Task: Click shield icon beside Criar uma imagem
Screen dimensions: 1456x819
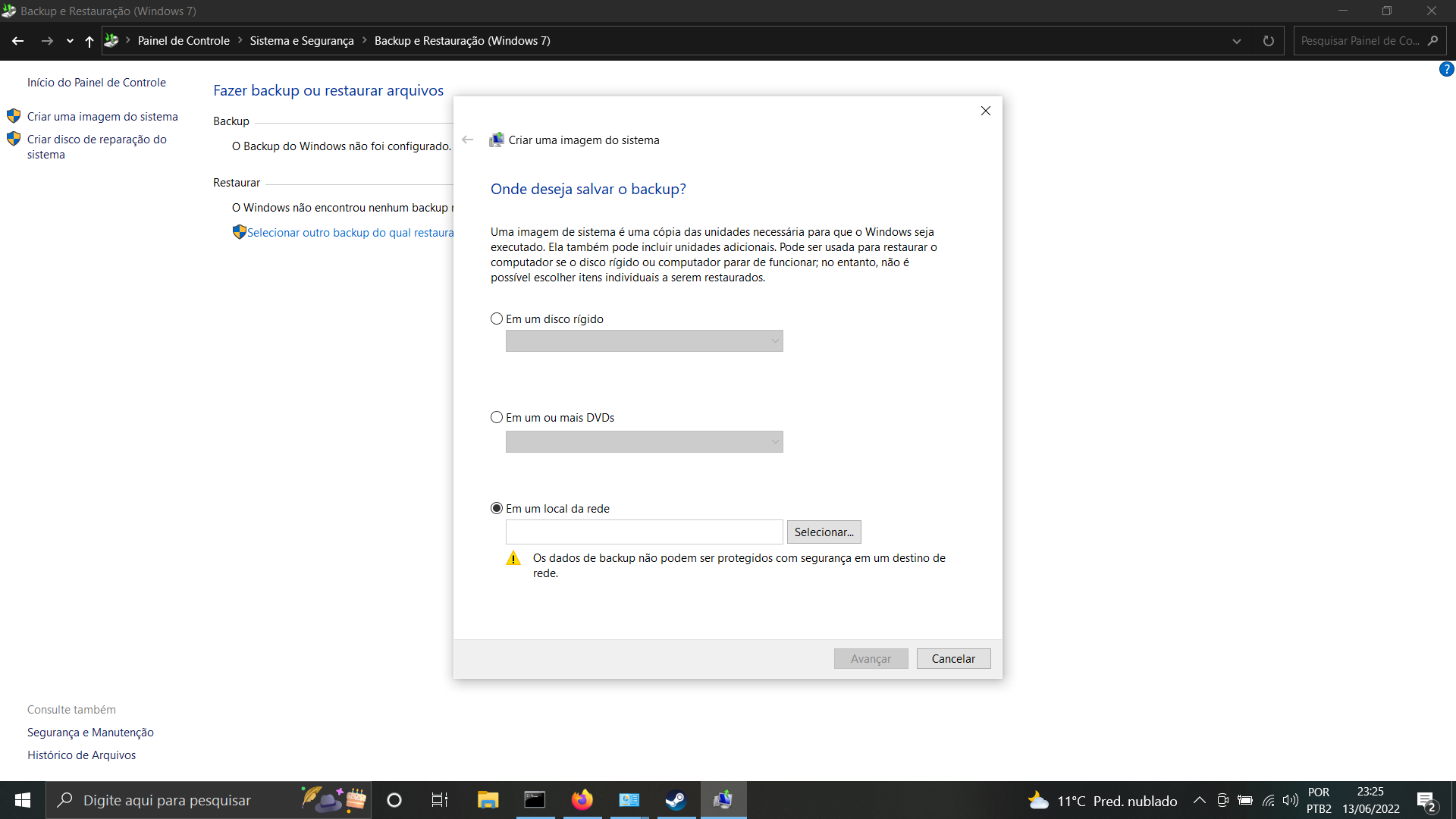Action: (x=14, y=116)
